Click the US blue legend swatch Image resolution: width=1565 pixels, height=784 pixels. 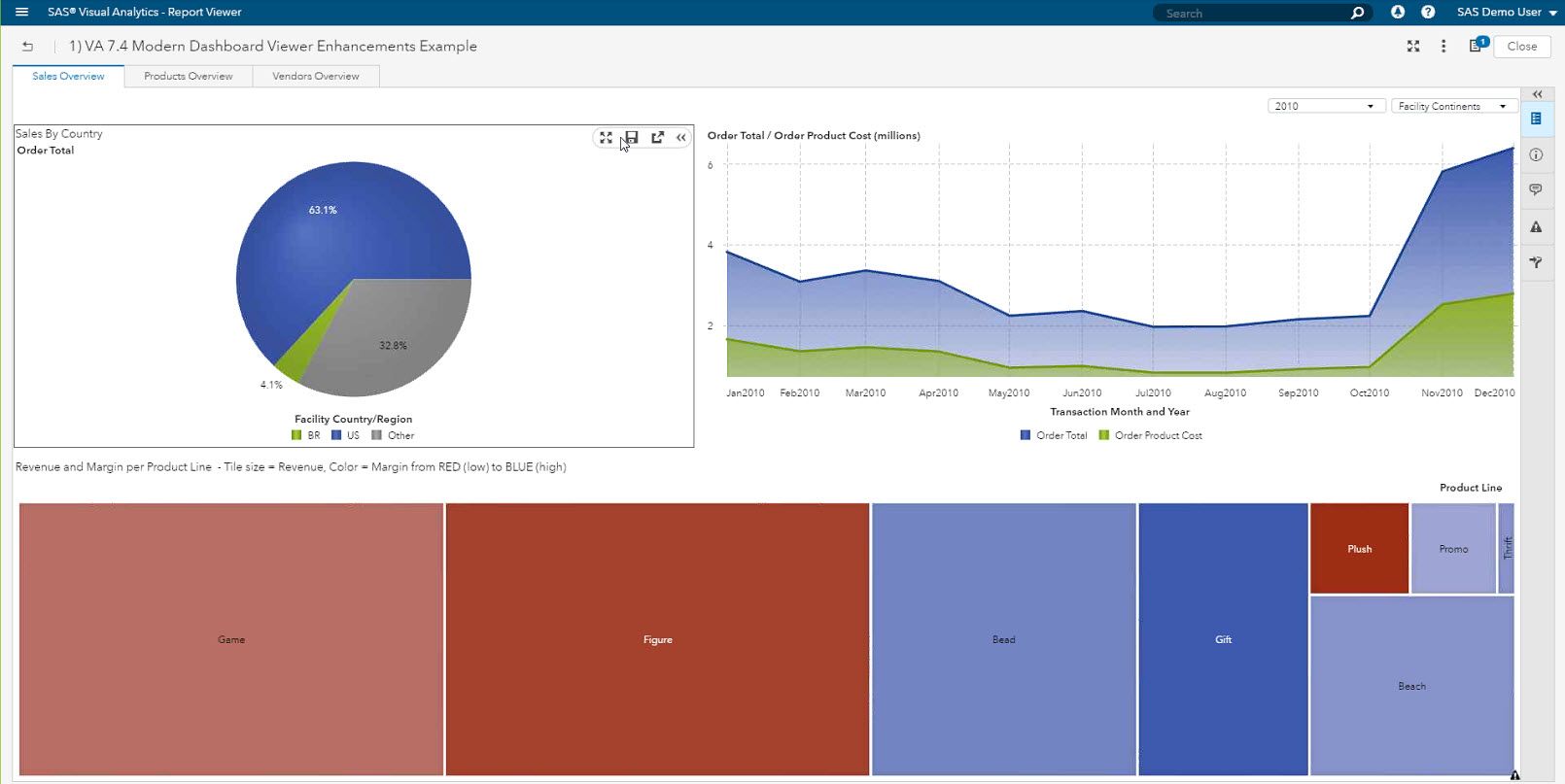tap(336, 435)
